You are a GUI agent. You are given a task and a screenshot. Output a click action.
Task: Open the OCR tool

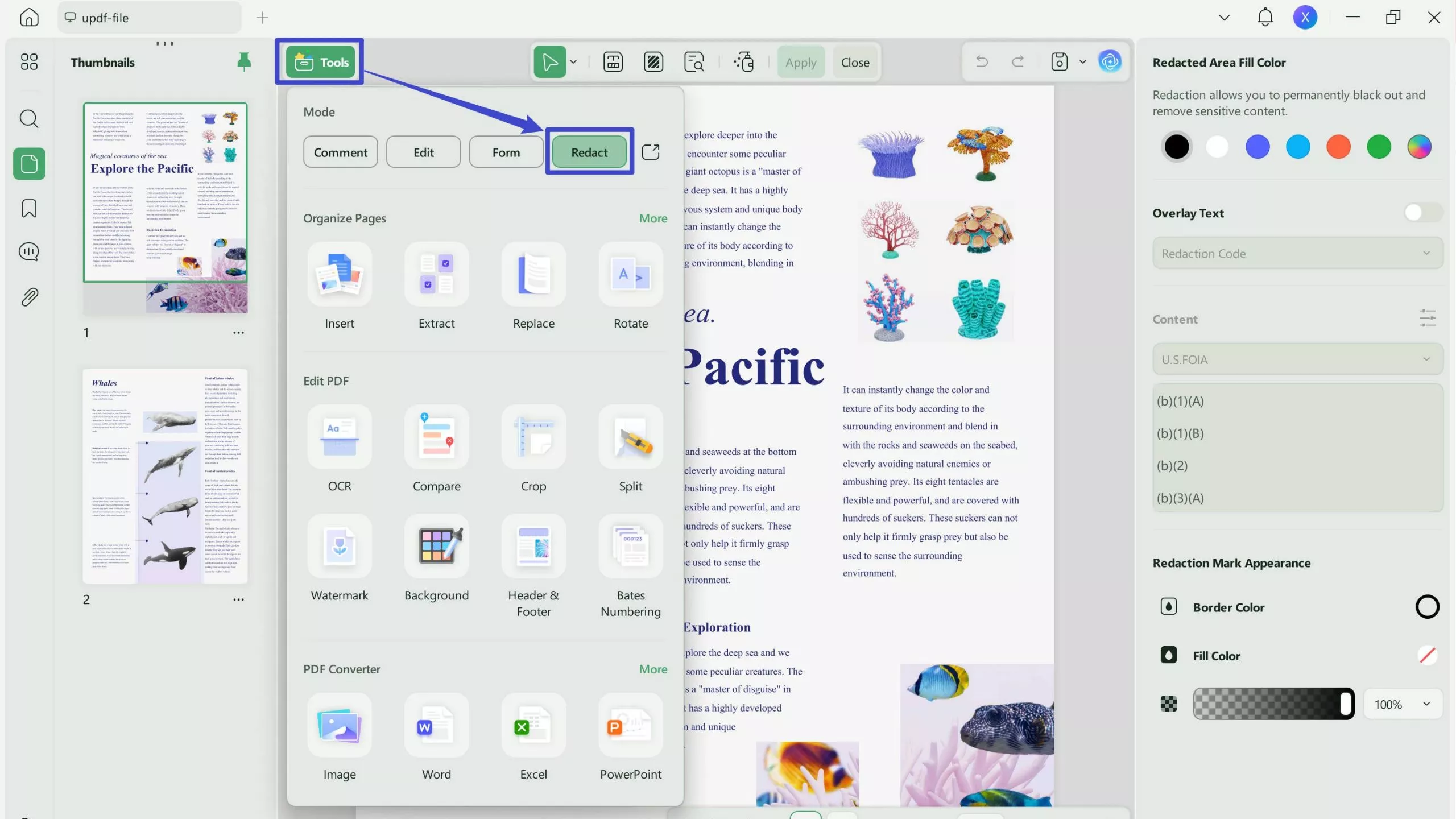coord(340,437)
